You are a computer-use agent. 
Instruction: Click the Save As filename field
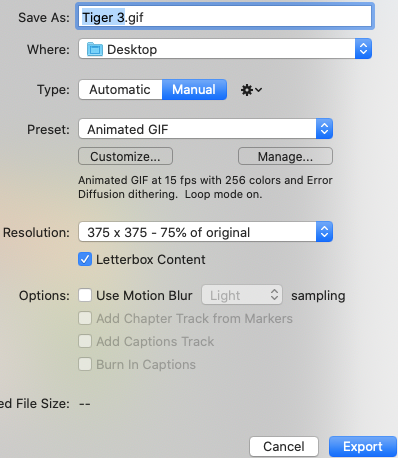click(225, 17)
